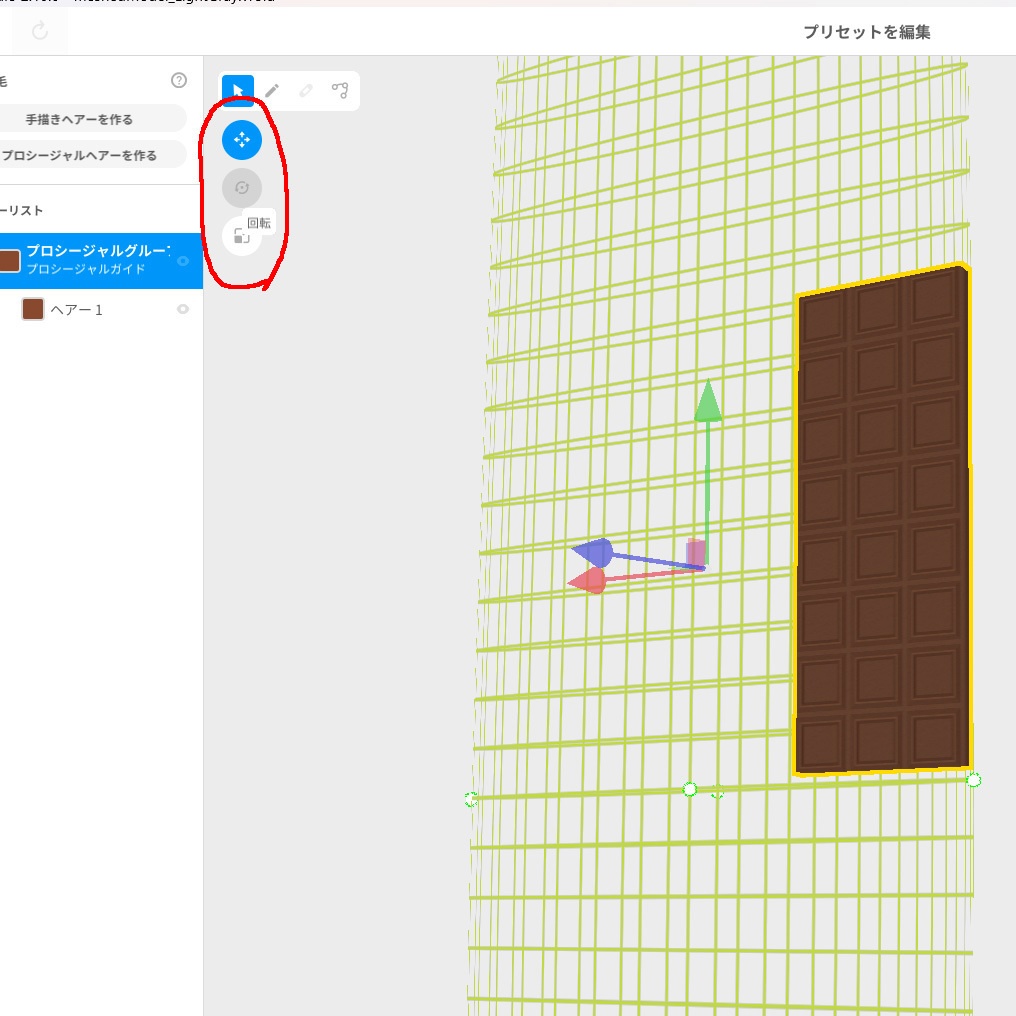Image resolution: width=1016 pixels, height=1016 pixels.
Task: Open color swatch of ヘアー 1
Action: pos(33,309)
